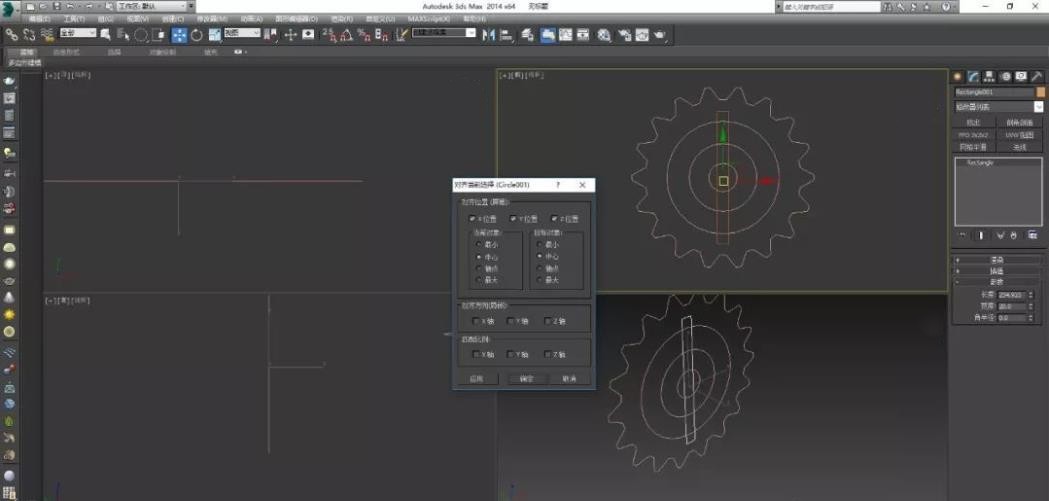The image size is (1049, 501).
Task: Open the Display panel icon
Action: pyautogui.click(x=1021, y=76)
